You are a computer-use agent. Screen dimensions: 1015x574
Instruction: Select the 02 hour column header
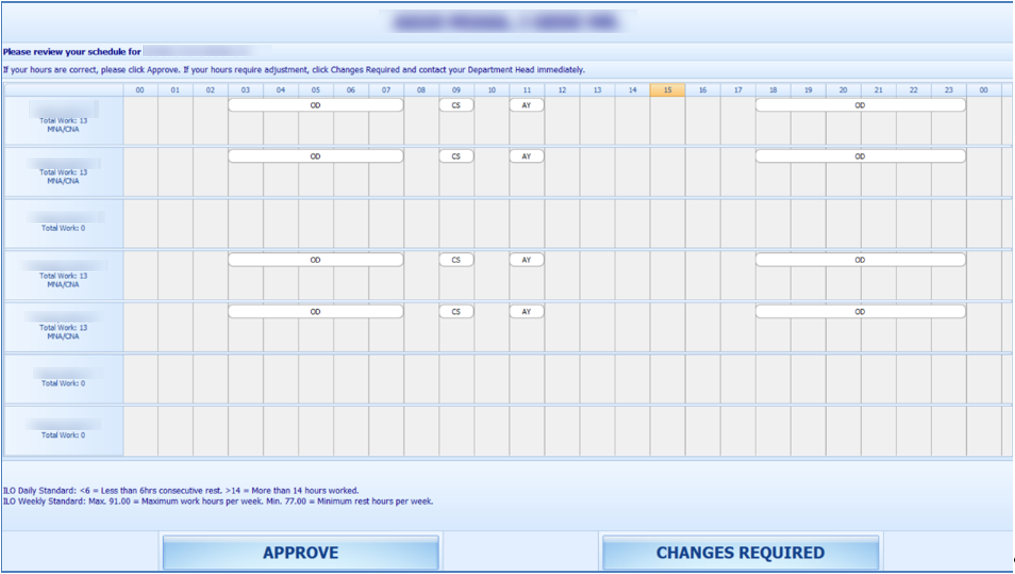tap(210, 90)
